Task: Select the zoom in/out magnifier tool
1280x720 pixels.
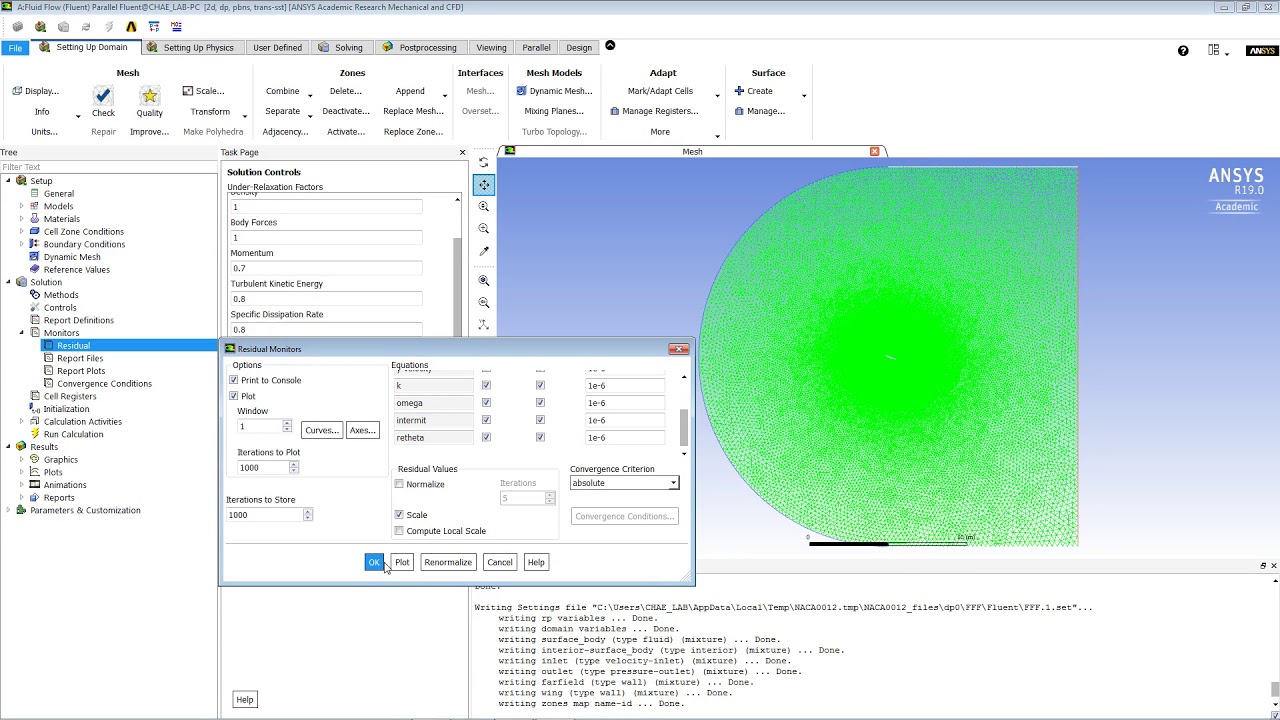Action: [x=484, y=207]
